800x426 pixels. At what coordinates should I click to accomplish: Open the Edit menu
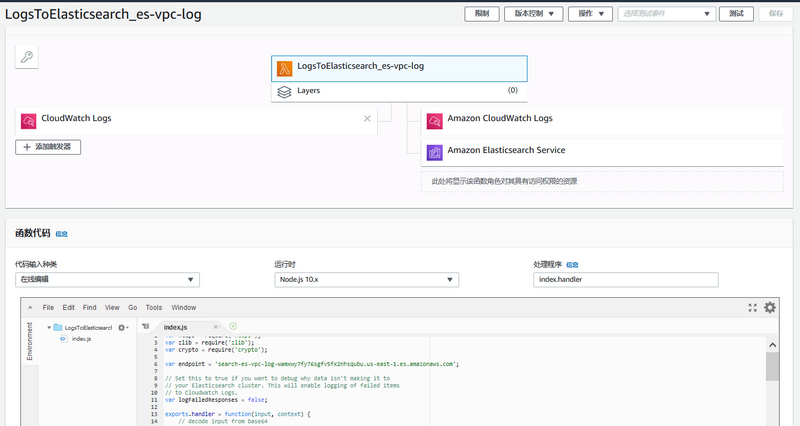pos(68,308)
